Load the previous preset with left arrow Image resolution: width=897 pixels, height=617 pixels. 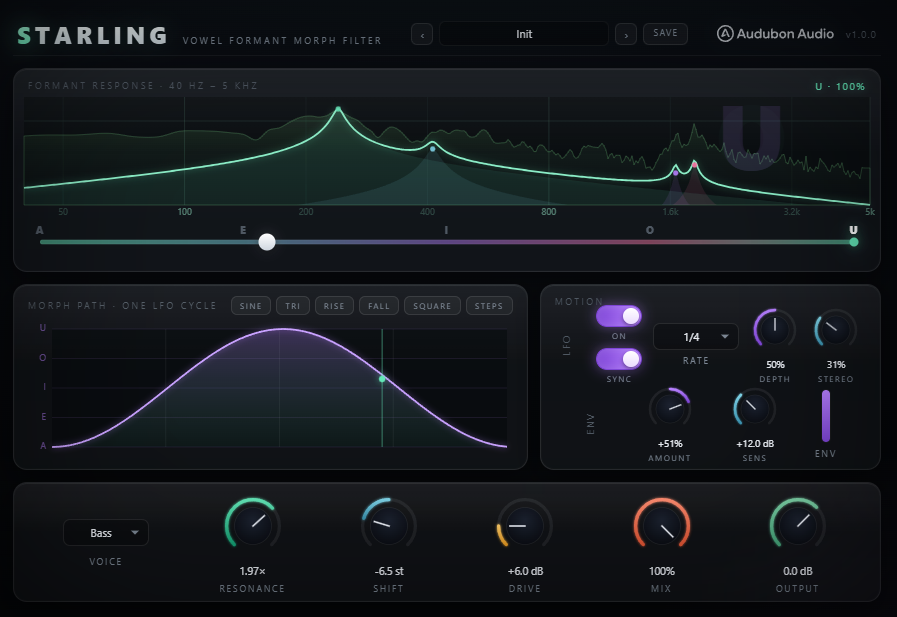pos(422,35)
